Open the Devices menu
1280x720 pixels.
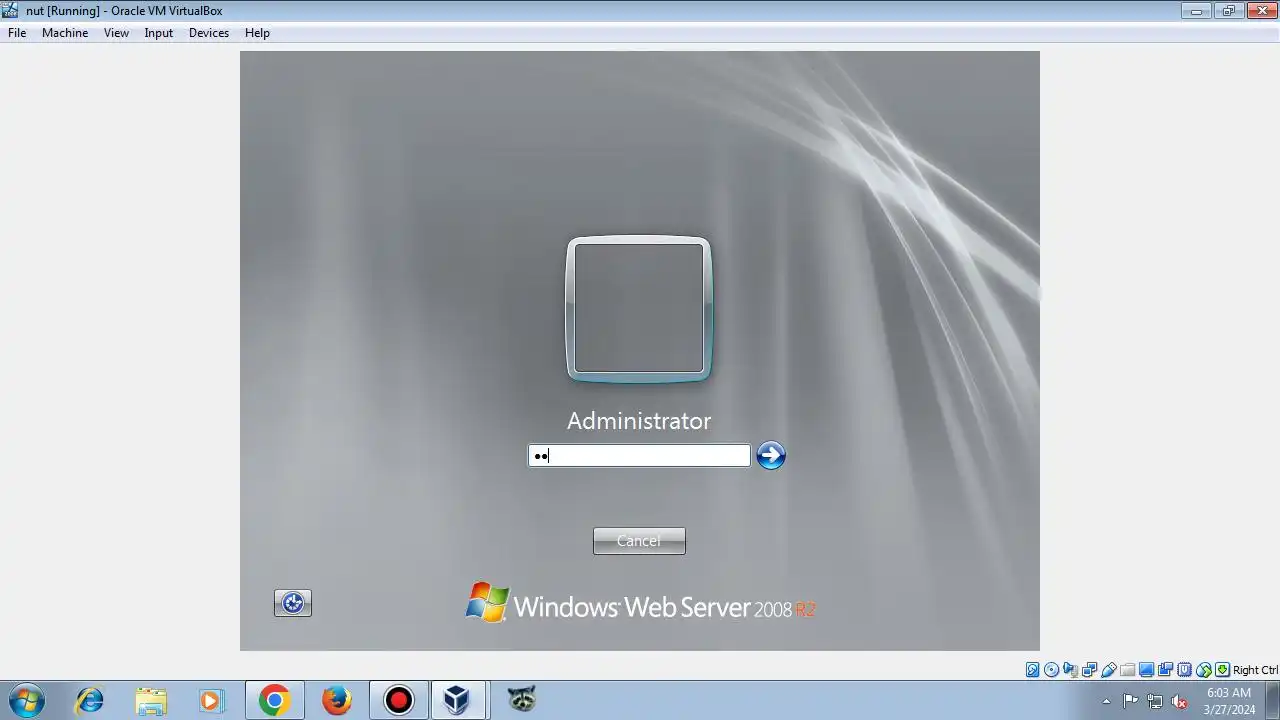[208, 33]
